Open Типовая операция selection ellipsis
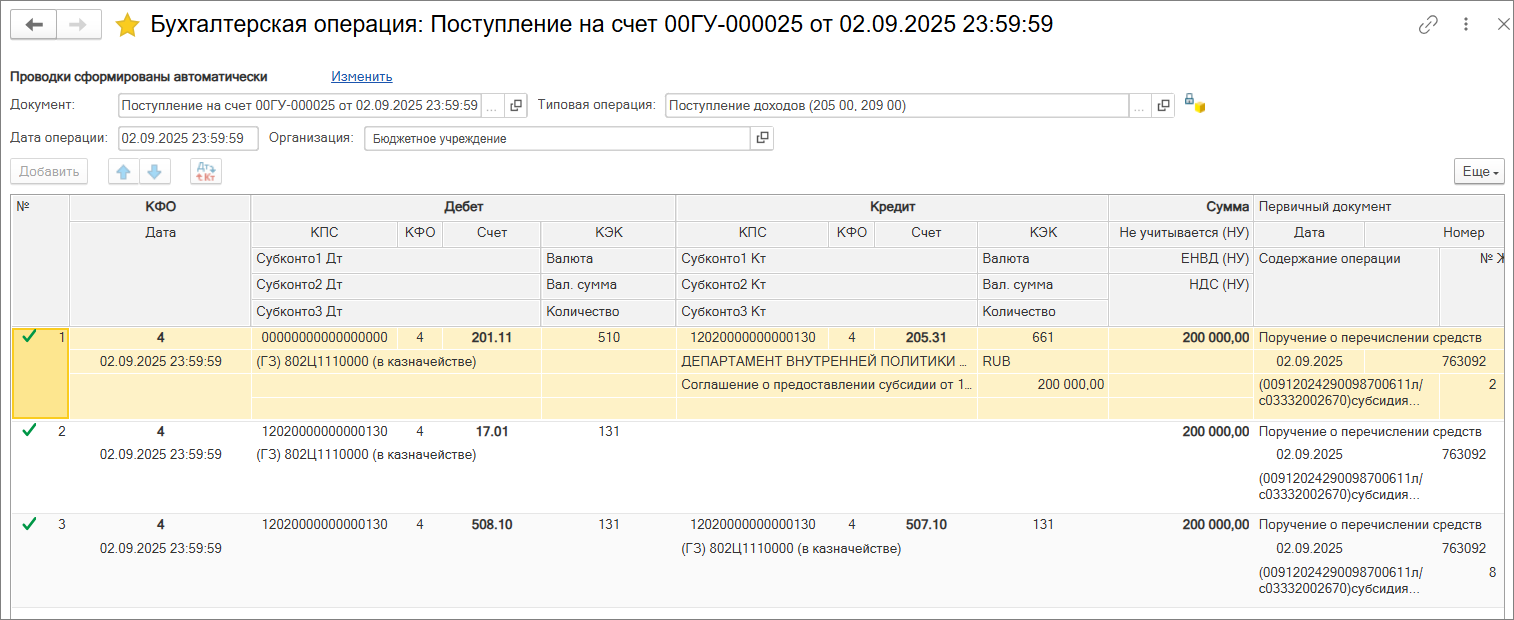Image resolution: width=1514 pixels, height=620 pixels. click(1139, 105)
